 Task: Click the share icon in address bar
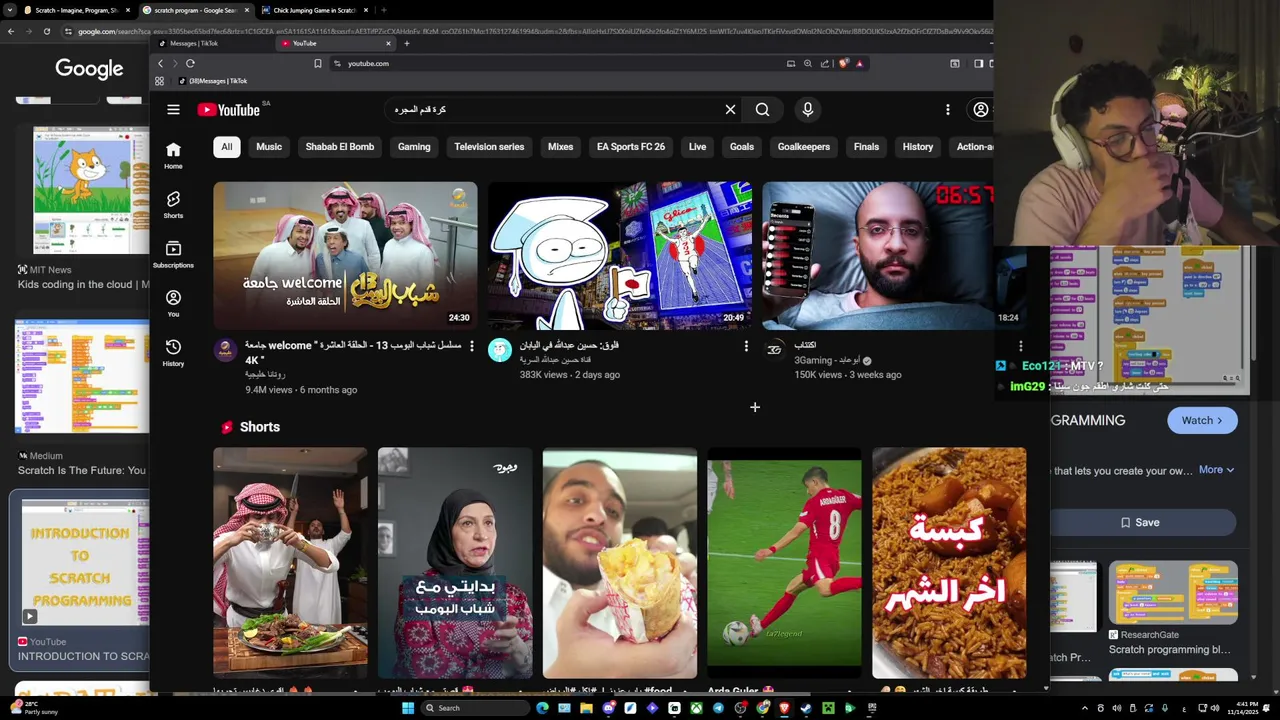point(825,63)
